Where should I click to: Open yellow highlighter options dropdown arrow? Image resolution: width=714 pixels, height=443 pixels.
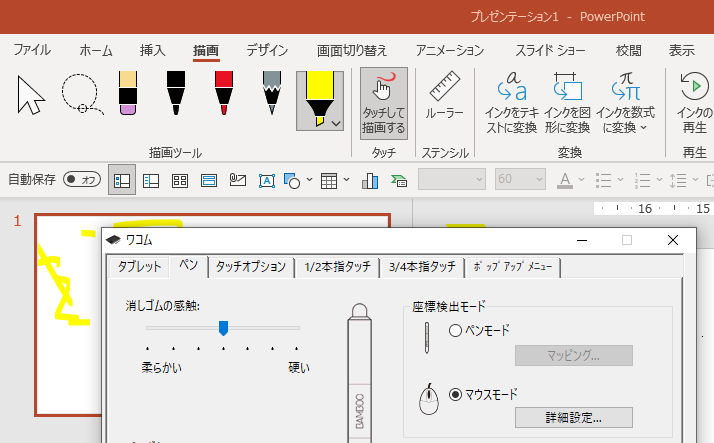coord(337,123)
